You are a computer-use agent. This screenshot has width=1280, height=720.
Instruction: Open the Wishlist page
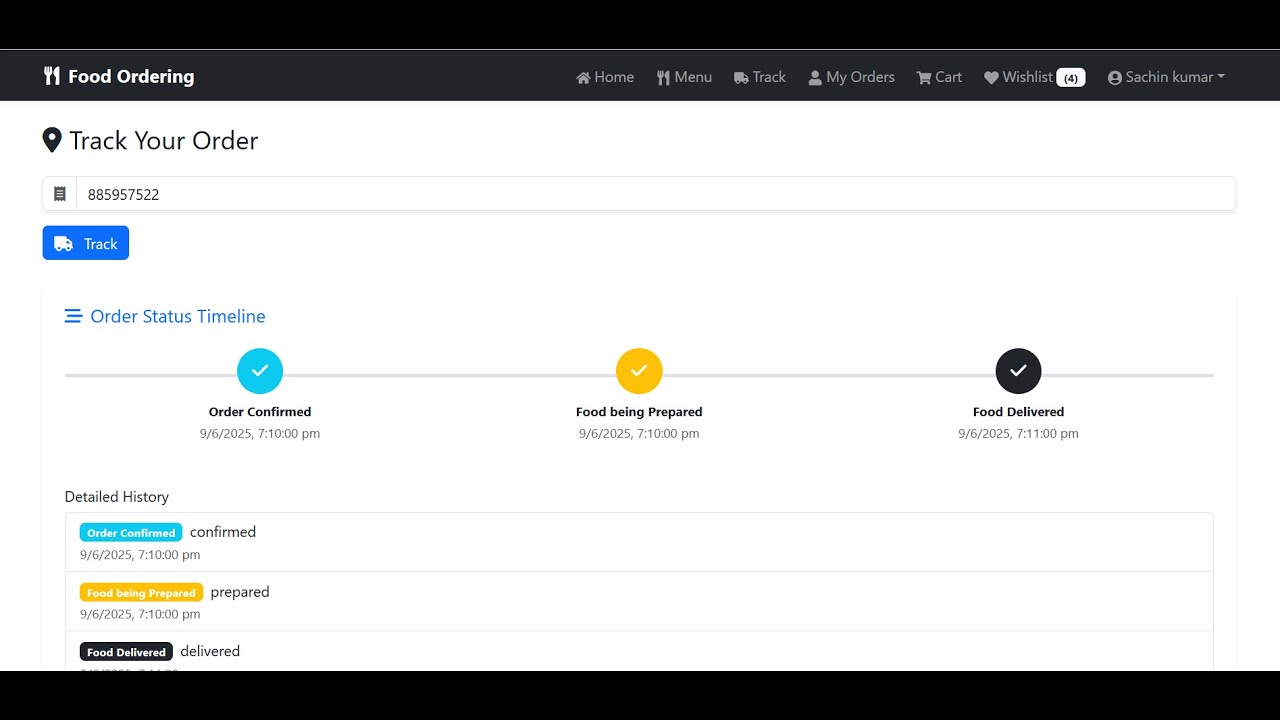(x=1034, y=77)
